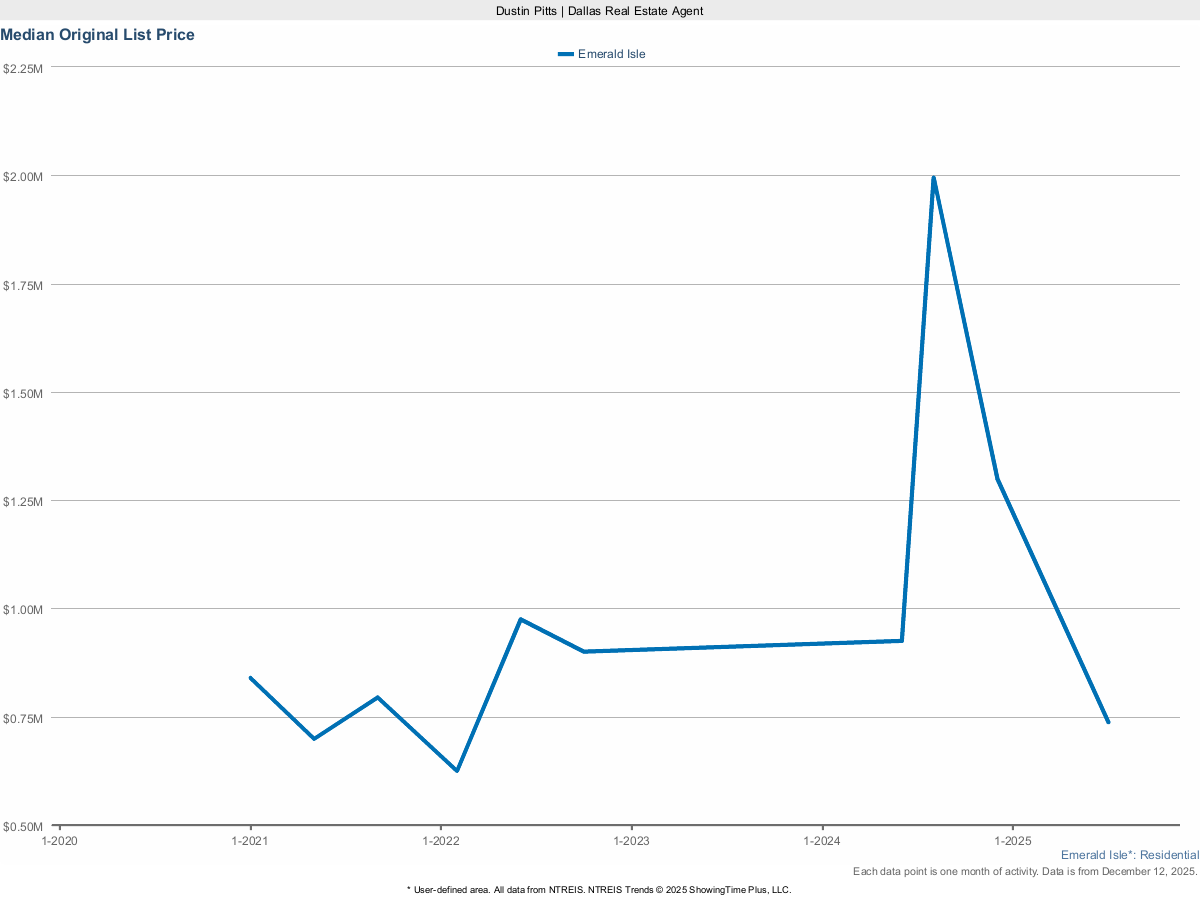Click the Median Original List Price title
This screenshot has height=900, width=1200.
[98, 35]
